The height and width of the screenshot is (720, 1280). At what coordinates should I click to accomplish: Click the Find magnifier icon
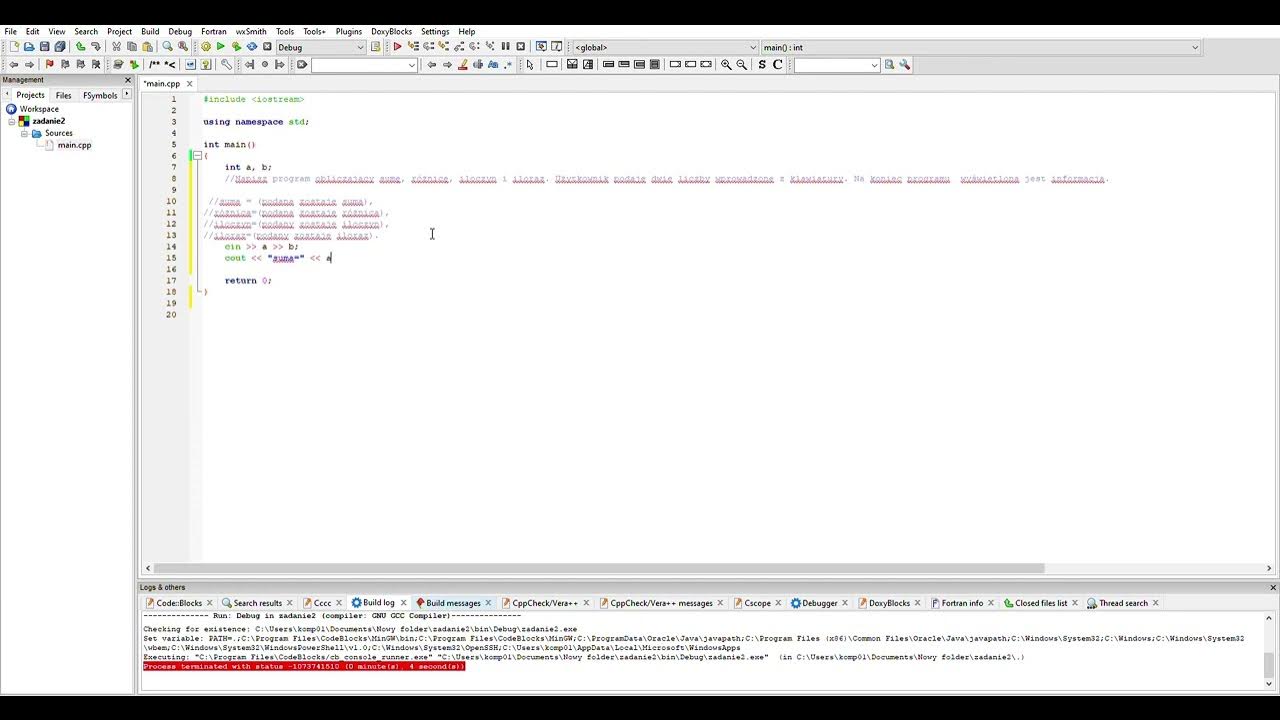tap(167, 47)
